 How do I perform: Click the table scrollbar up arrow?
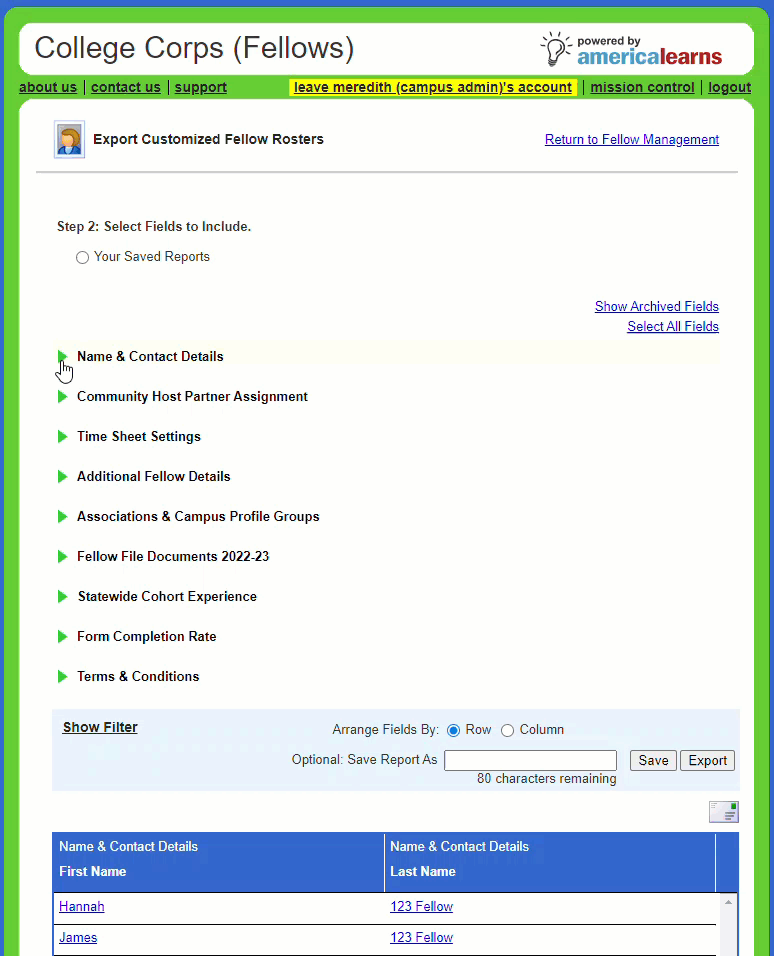tap(728, 903)
